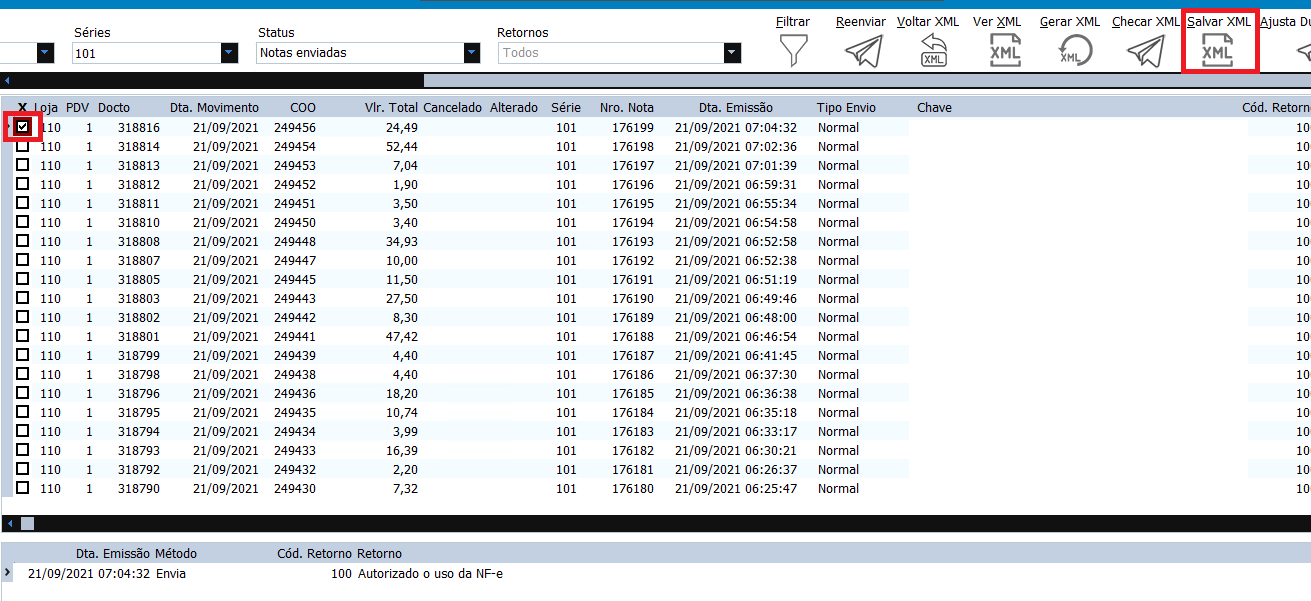Select nota number 176190
The width and height of the screenshot is (1311, 601).
[x=633, y=298]
